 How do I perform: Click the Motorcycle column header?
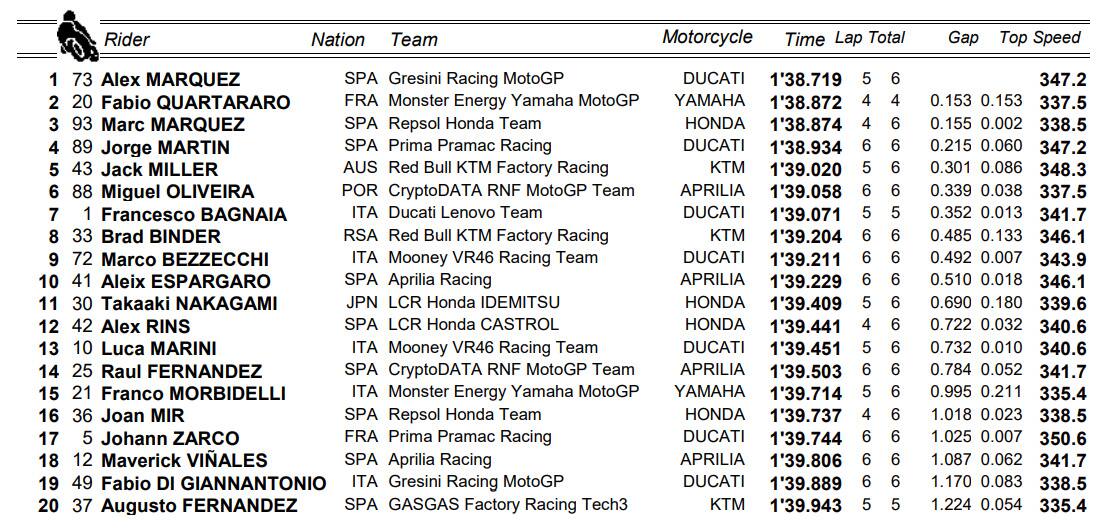(707, 37)
